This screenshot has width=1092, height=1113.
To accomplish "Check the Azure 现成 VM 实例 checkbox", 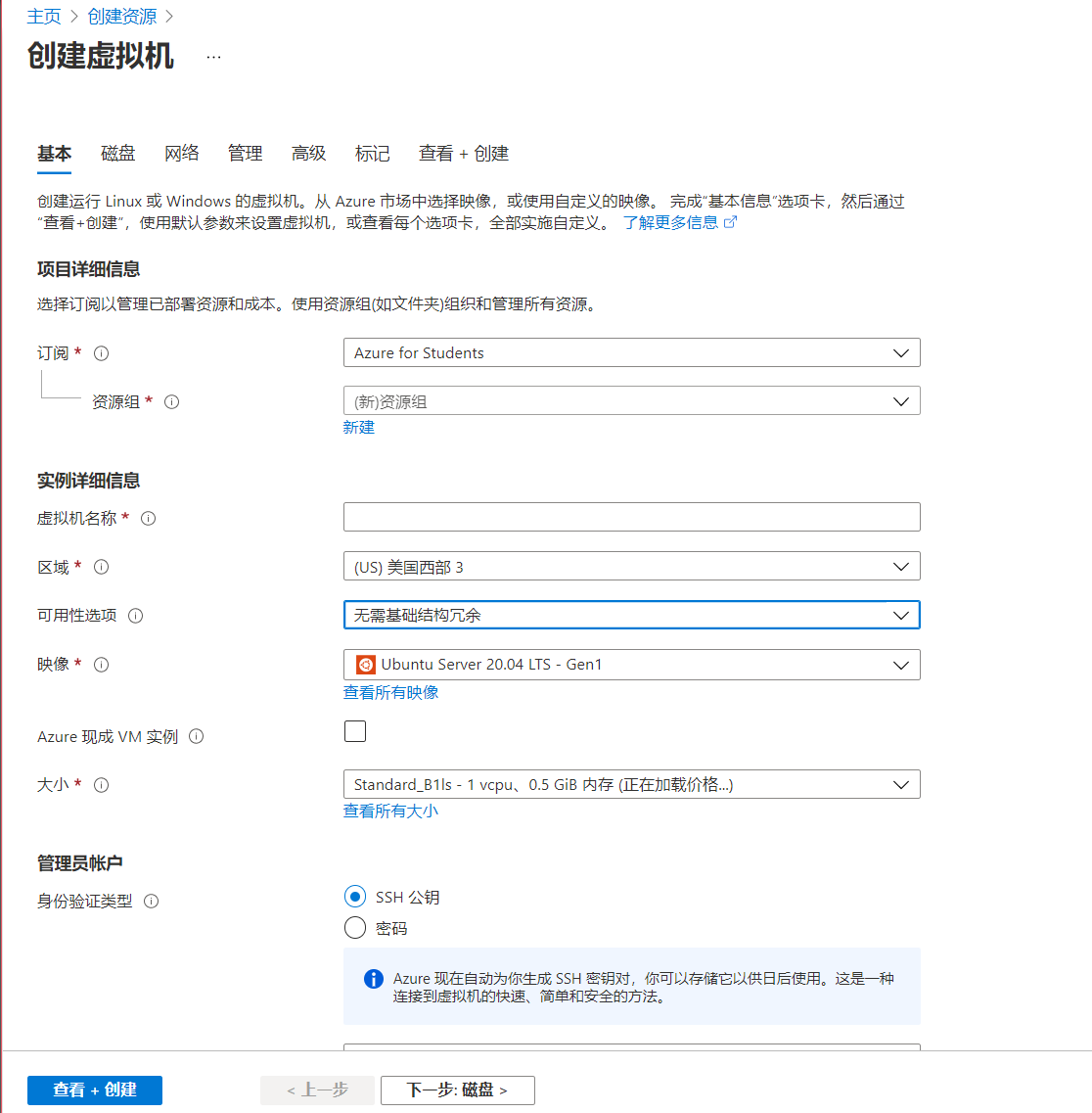I will (x=355, y=731).
